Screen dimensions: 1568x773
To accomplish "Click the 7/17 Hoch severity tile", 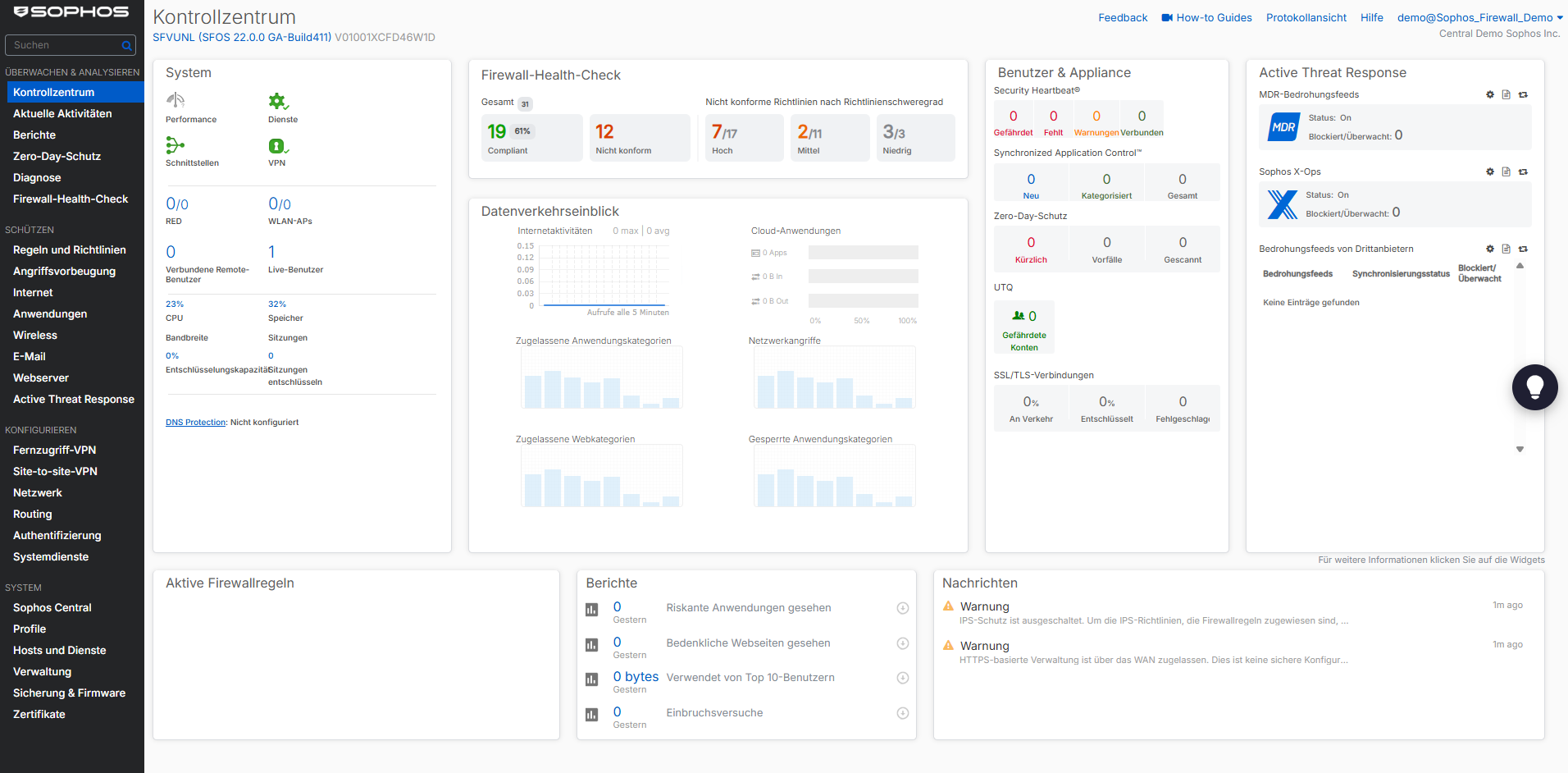I will click(x=745, y=138).
